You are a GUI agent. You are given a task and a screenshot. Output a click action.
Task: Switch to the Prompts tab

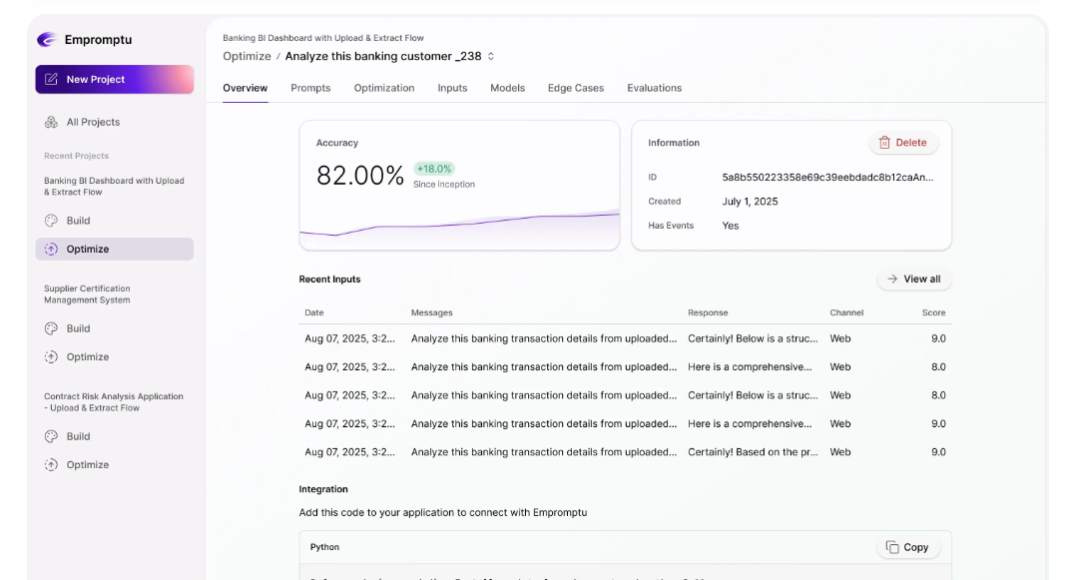tap(310, 88)
